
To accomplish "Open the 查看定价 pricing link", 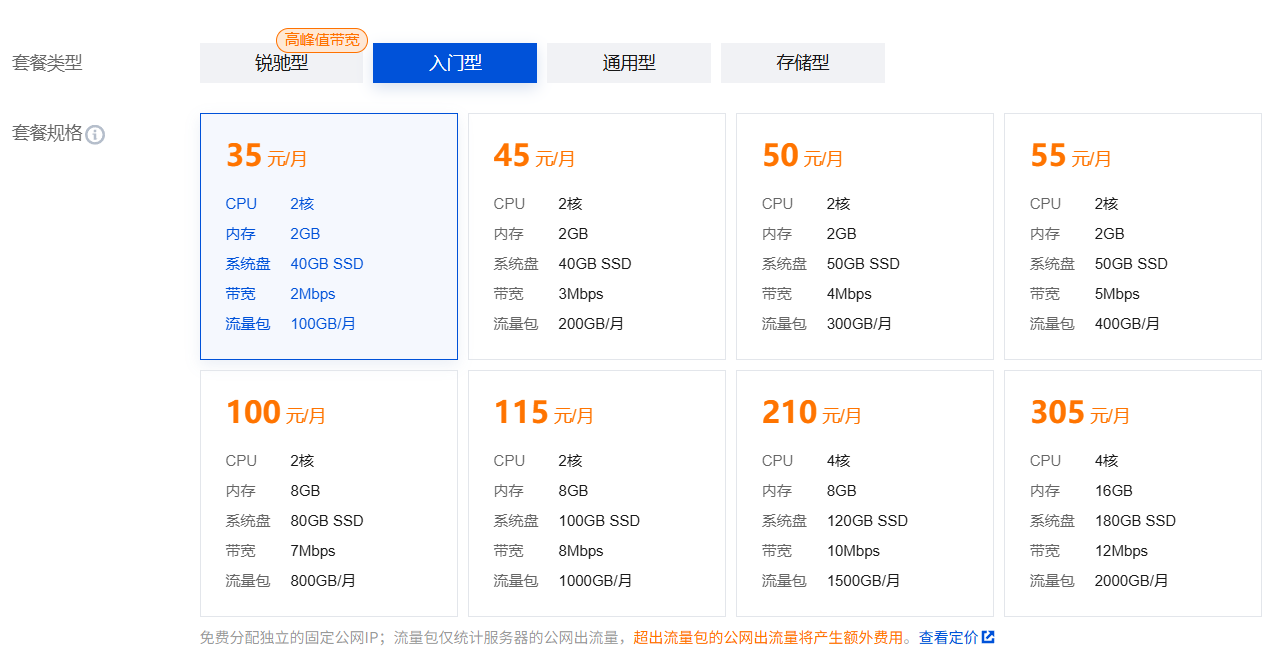I will (948, 637).
